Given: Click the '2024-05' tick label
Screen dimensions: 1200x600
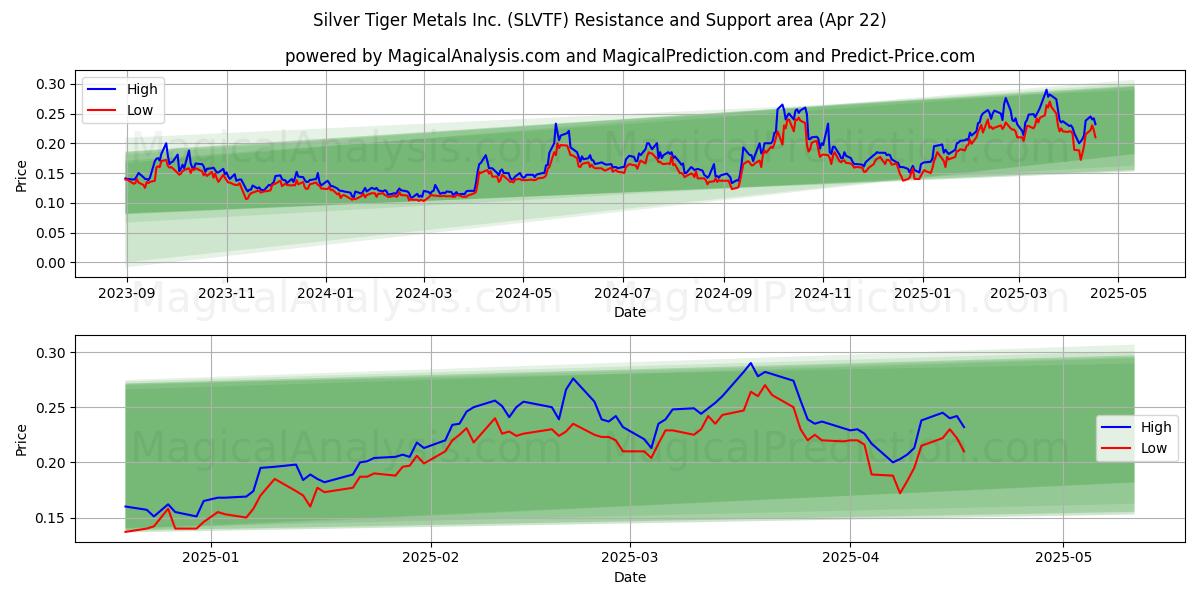Looking at the screenshot, I should [x=524, y=293].
